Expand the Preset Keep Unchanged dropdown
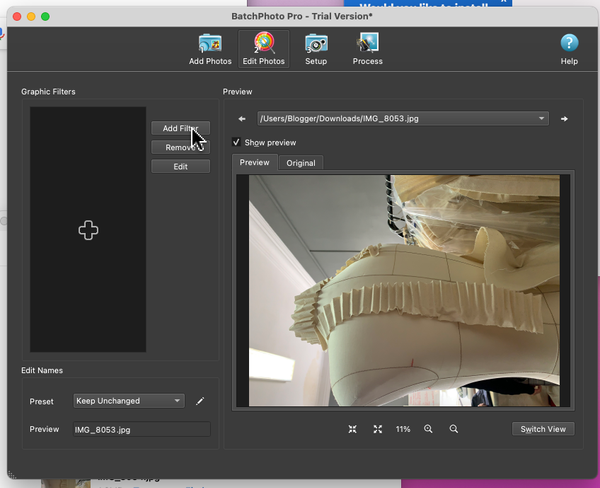This screenshot has width=600, height=488. (x=130, y=401)
